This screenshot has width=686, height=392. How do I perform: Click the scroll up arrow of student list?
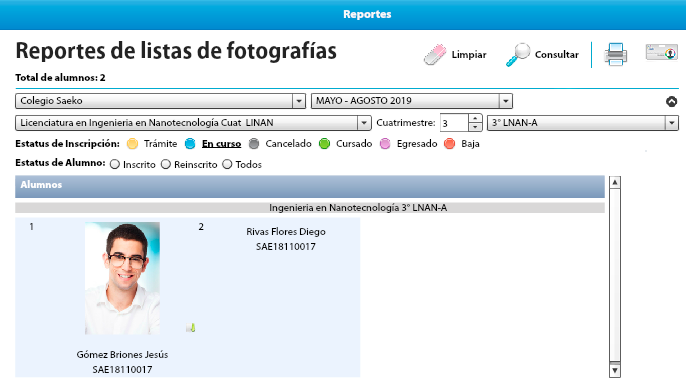[x=615, y=182]
